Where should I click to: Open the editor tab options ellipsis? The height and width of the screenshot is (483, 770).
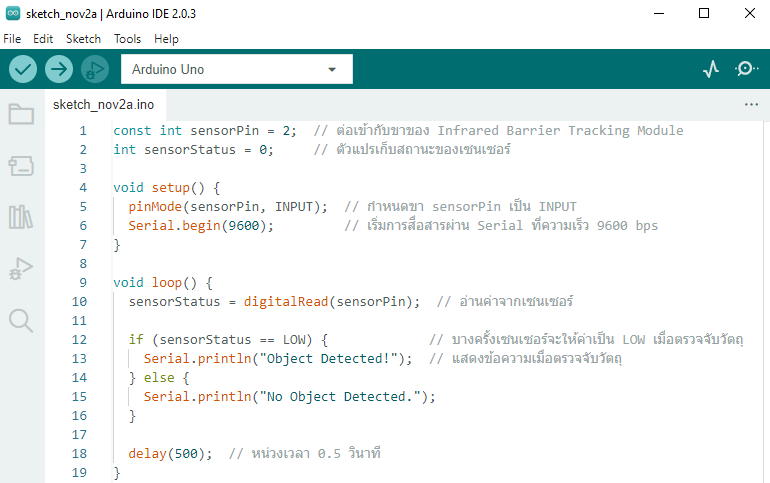pos(751,104)
